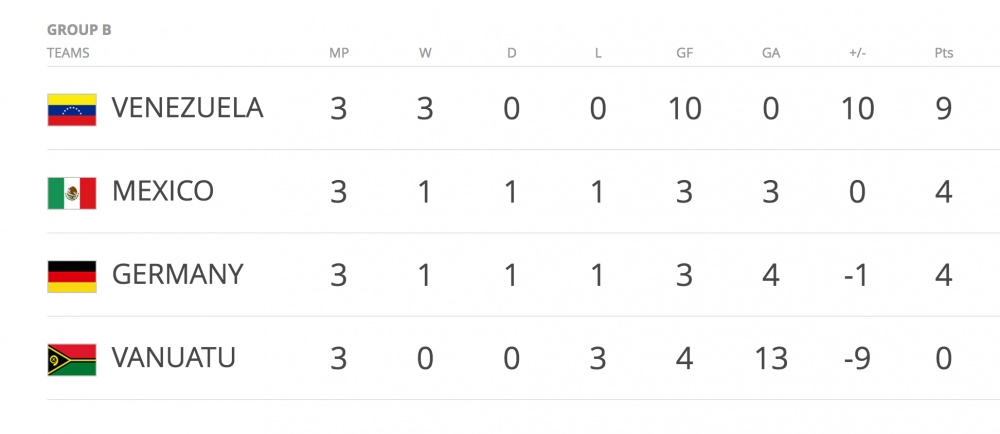This screenshot has height=434, width=1000.
Task: Open the MEXICO team link
Action: click(x=163, y=191)
